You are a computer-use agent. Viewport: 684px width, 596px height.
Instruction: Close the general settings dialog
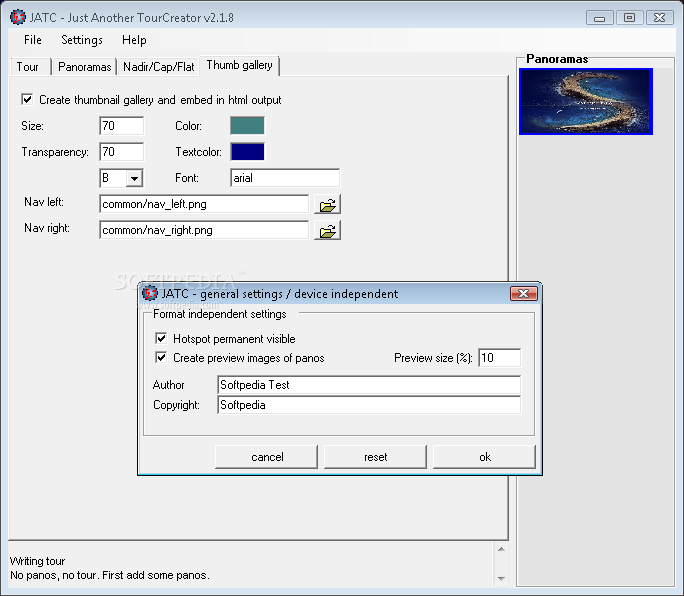[523, 294]
